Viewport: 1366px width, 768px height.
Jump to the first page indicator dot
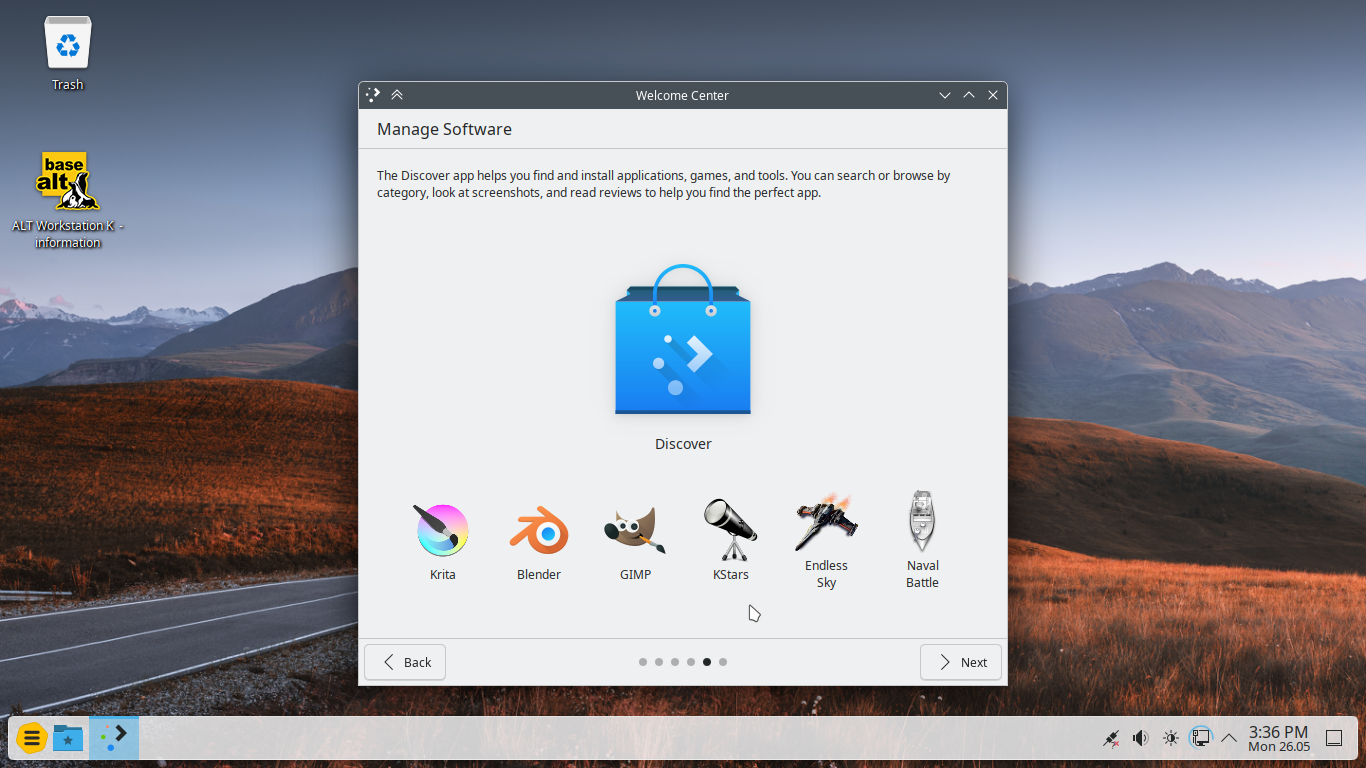click(x=643, y=662)
